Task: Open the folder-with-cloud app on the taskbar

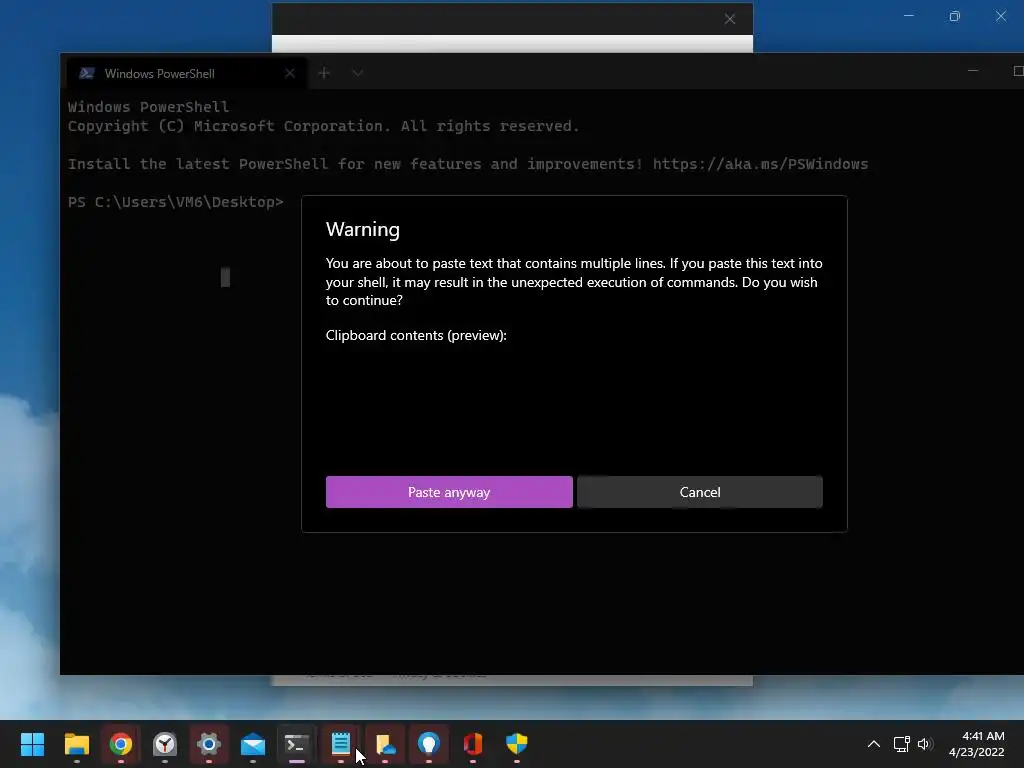Action: (x=385, y=744)
